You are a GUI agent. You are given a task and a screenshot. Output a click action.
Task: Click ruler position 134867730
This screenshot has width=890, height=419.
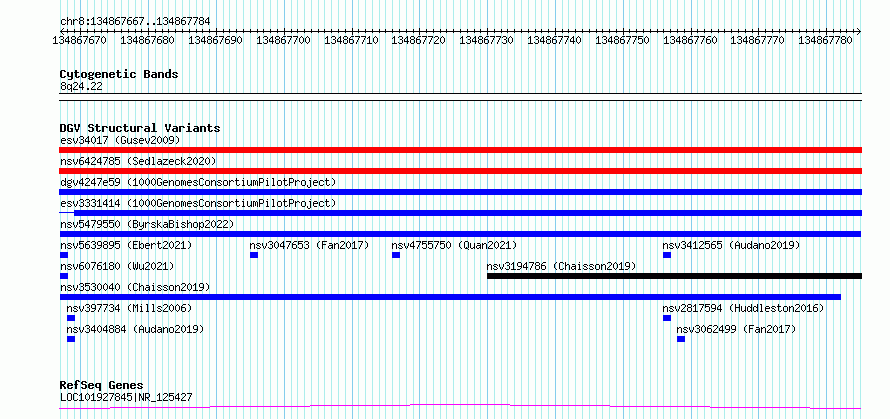pos(486,40)
